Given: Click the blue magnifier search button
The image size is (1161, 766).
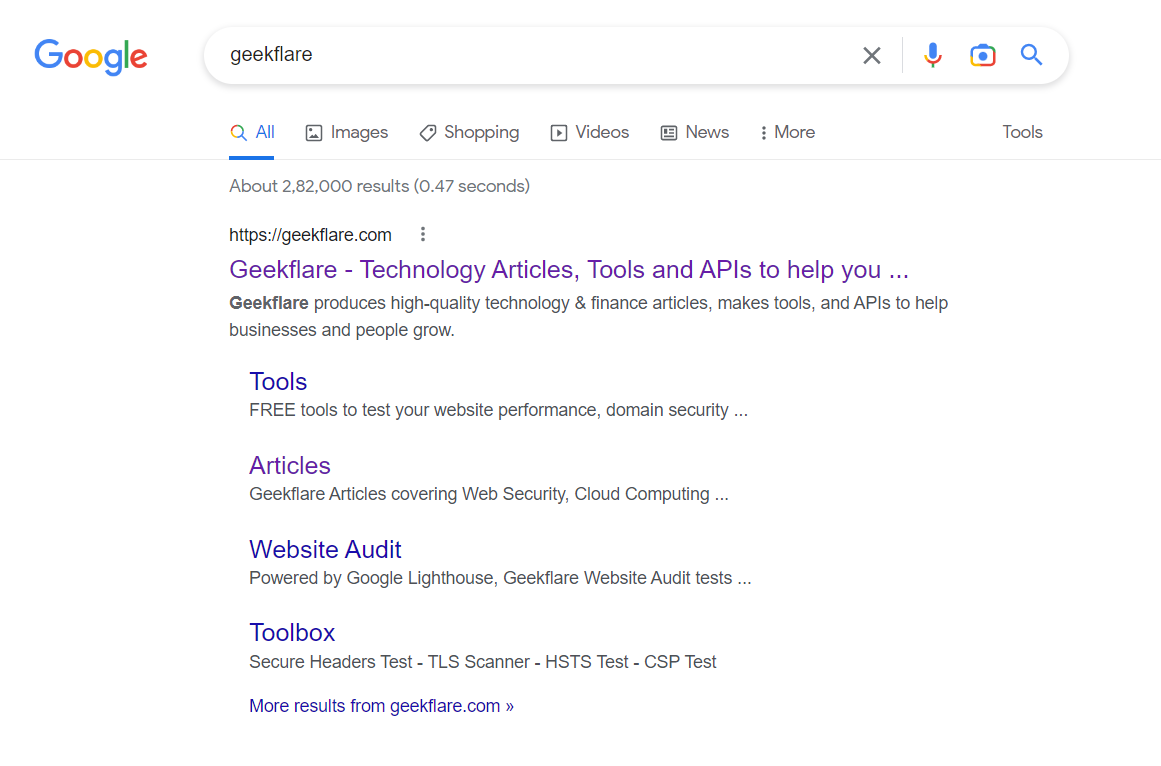Looking at the screenshot, I should [x=1031, y=55].
